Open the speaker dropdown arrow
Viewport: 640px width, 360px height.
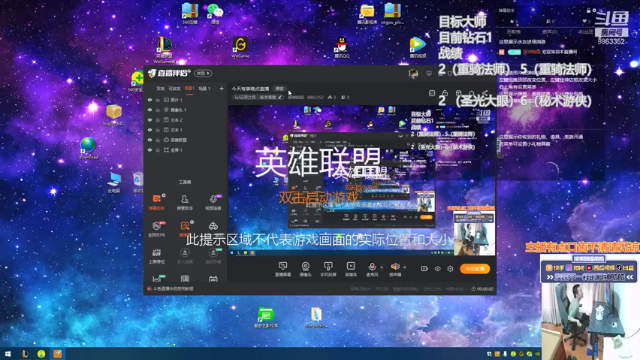pyautogui.click(x=404, y=267)
